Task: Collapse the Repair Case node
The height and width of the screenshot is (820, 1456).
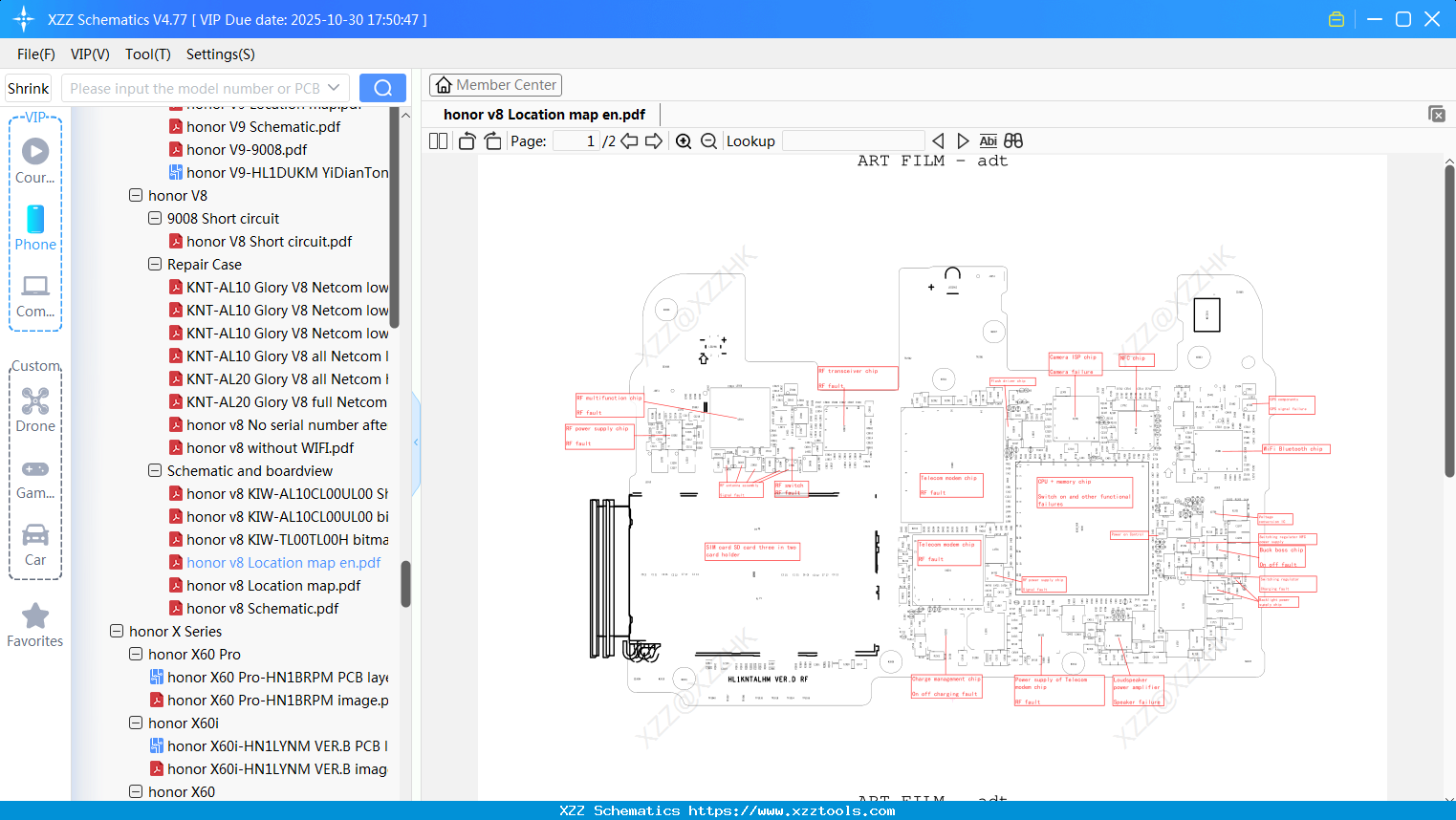Action: click(x=155, y=264)
